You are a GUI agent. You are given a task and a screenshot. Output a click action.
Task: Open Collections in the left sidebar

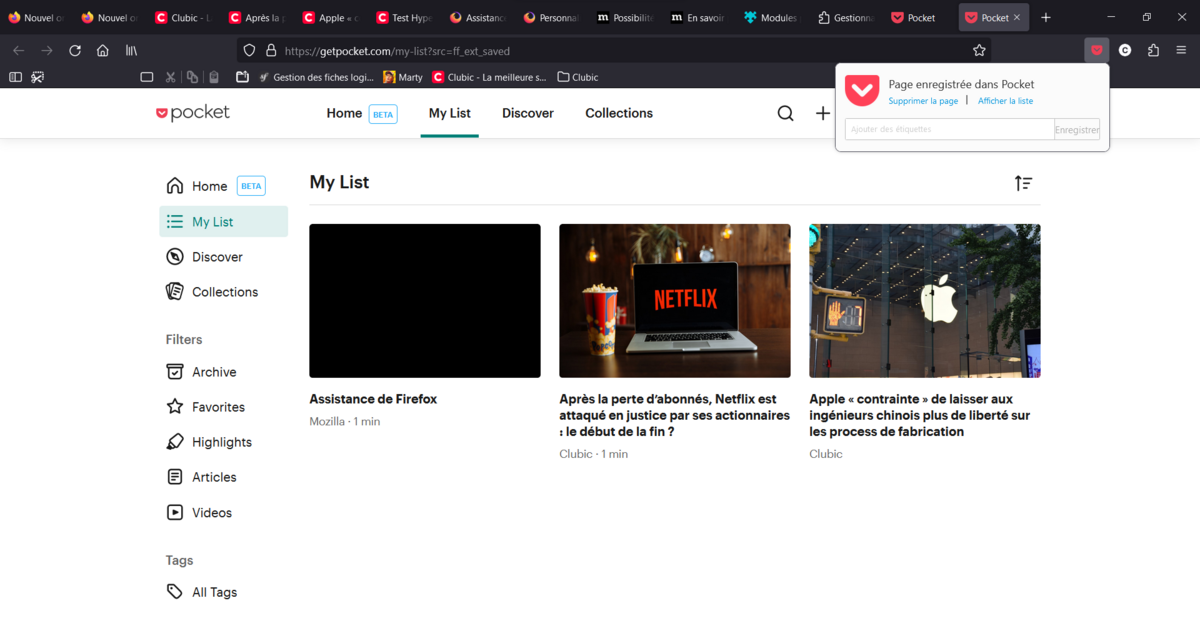point(212,292)
